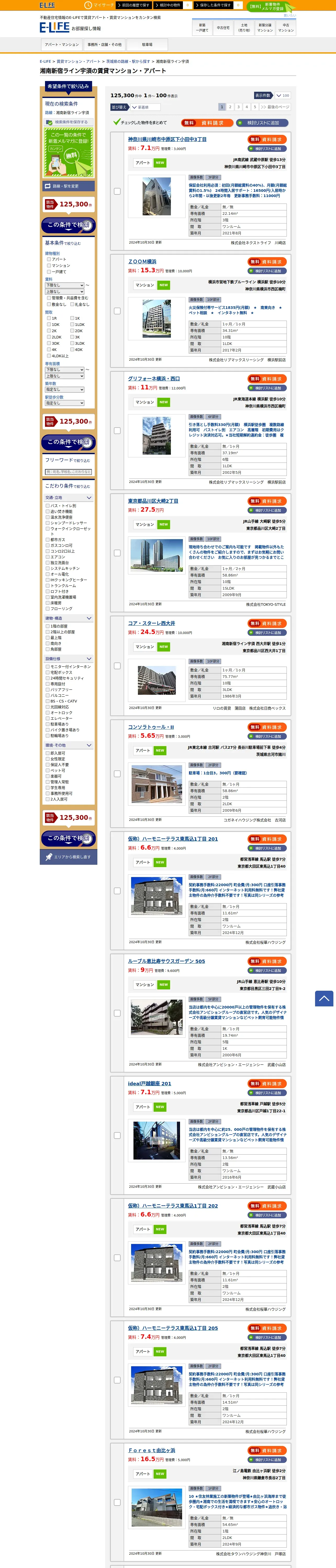Click the scroll-to-top arrow button
336x1568 pixels.
324,998
